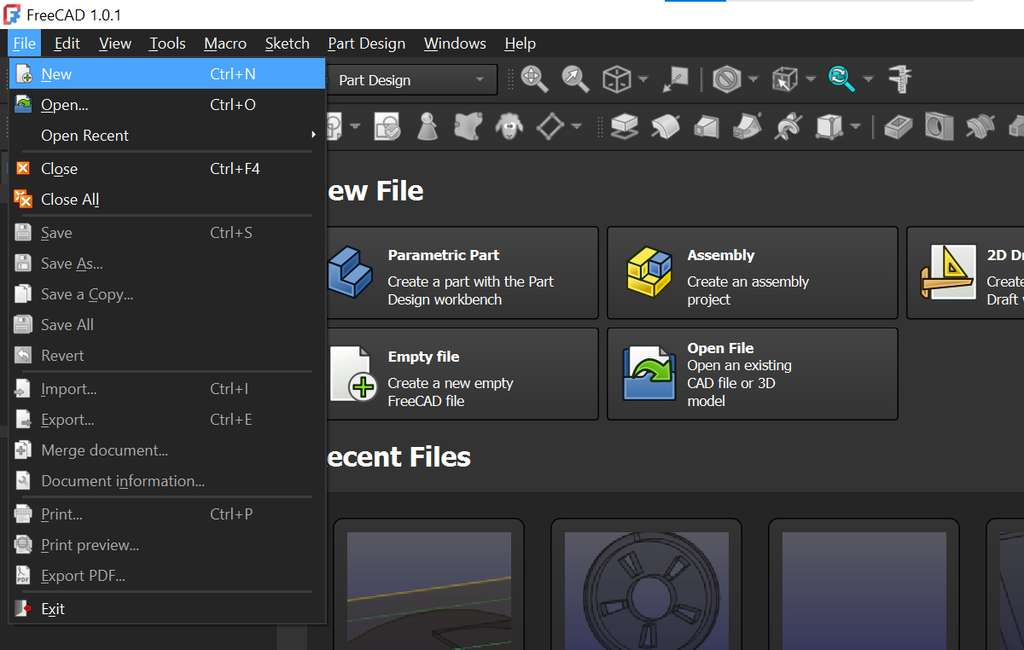This screenshot has width=1024, height=650.
Task: Click the Additive Helix icon
Action: click(788, 126)
